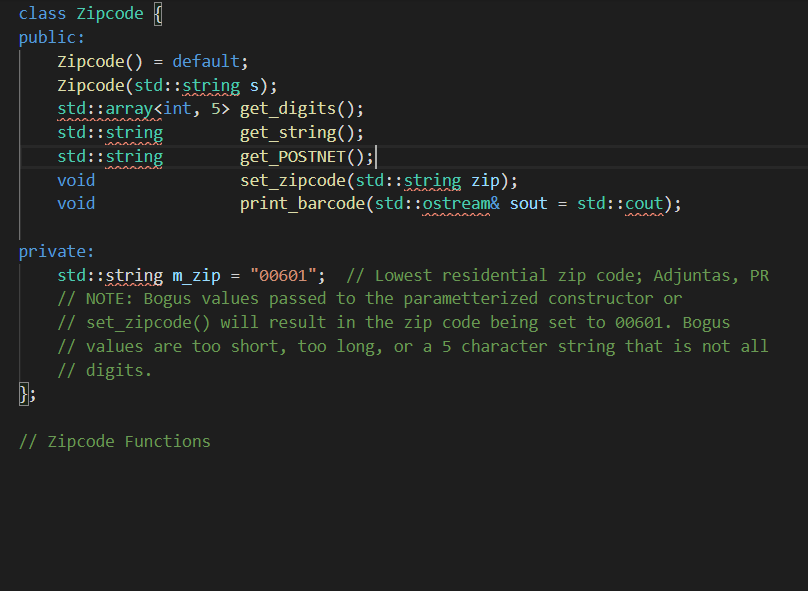Viewport: 808px width, 591px height.
Task: Click the 'NOTE: Bogus values' comment line
Action: click(x=370, y=299)
